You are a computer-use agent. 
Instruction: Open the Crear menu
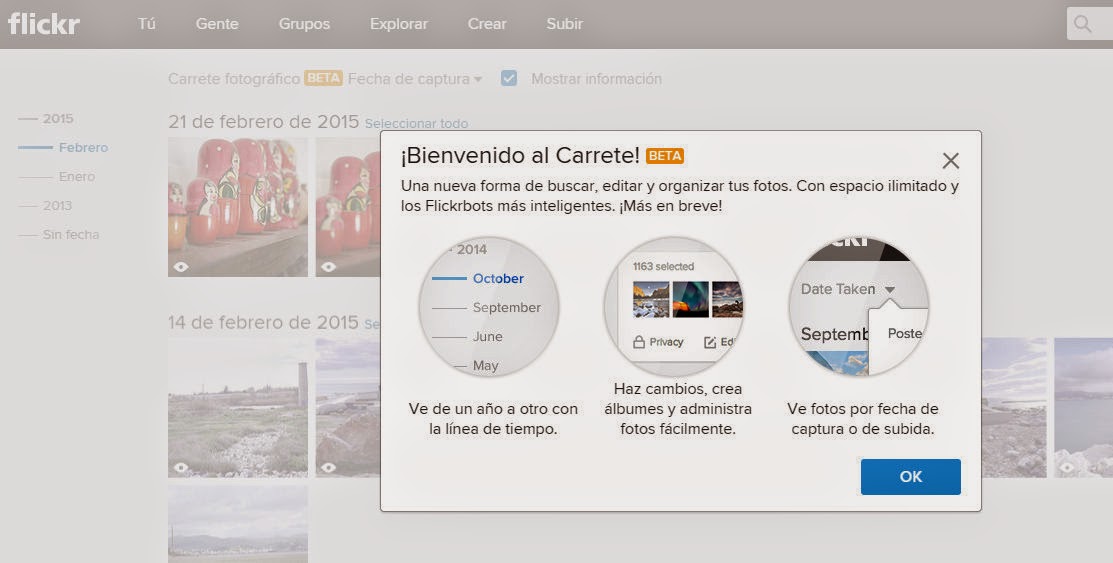pos(487,23)
